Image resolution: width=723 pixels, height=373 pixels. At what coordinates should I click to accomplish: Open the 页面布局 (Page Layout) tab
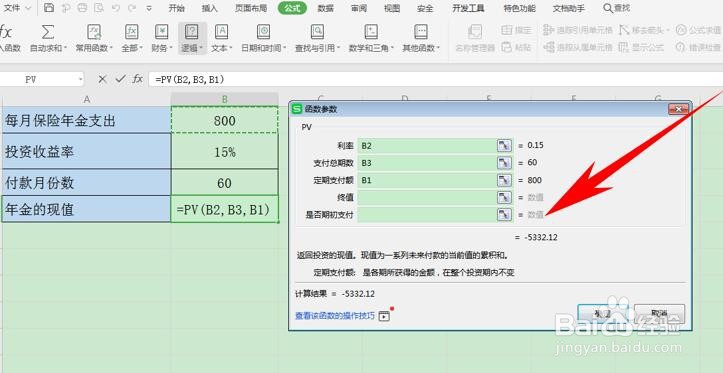click(x=251, y=8)
